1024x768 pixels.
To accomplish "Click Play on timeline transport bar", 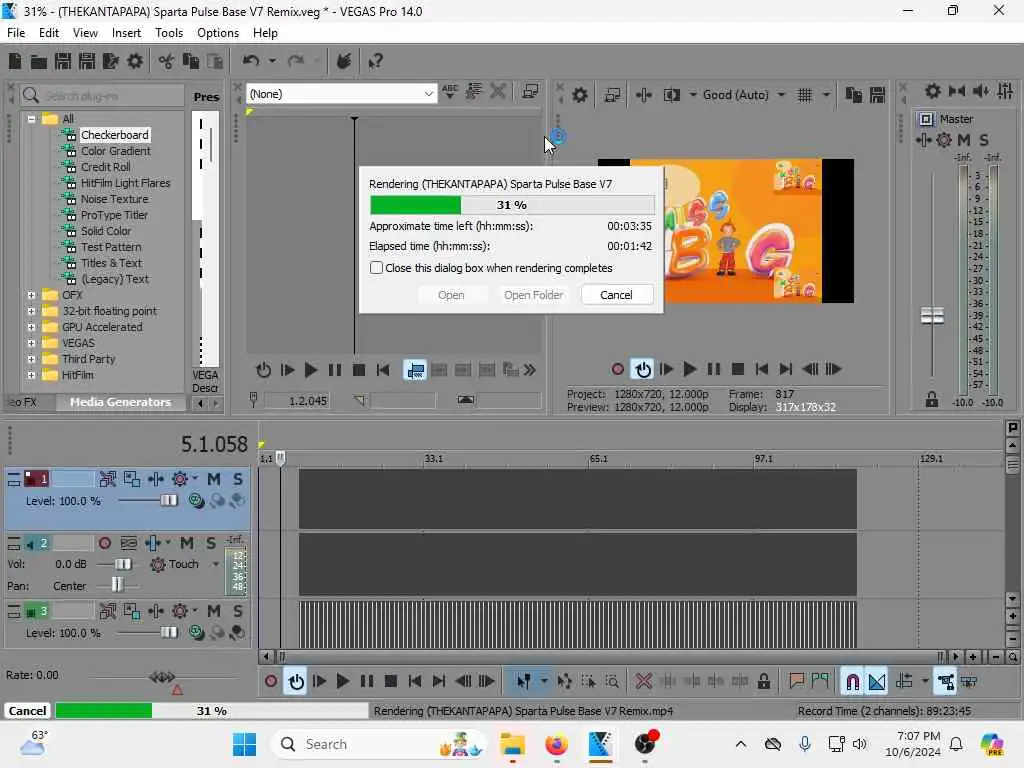I will pyautogui.click(x=342, y=682).
